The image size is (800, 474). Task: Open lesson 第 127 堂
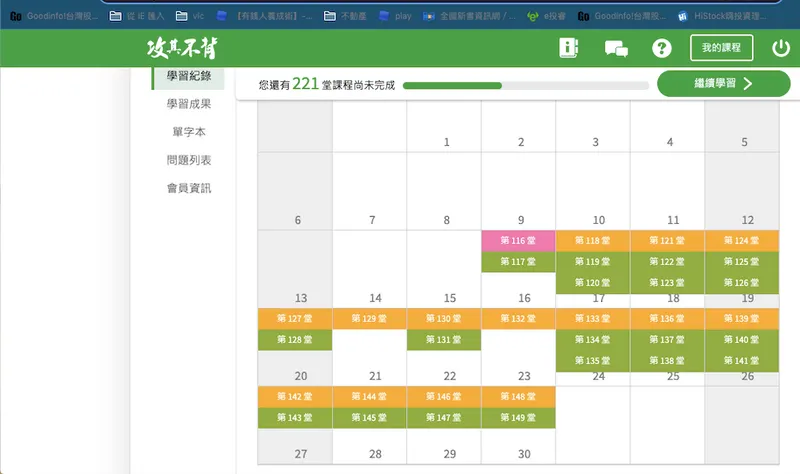pyautogui.click(x=294, y=319)
